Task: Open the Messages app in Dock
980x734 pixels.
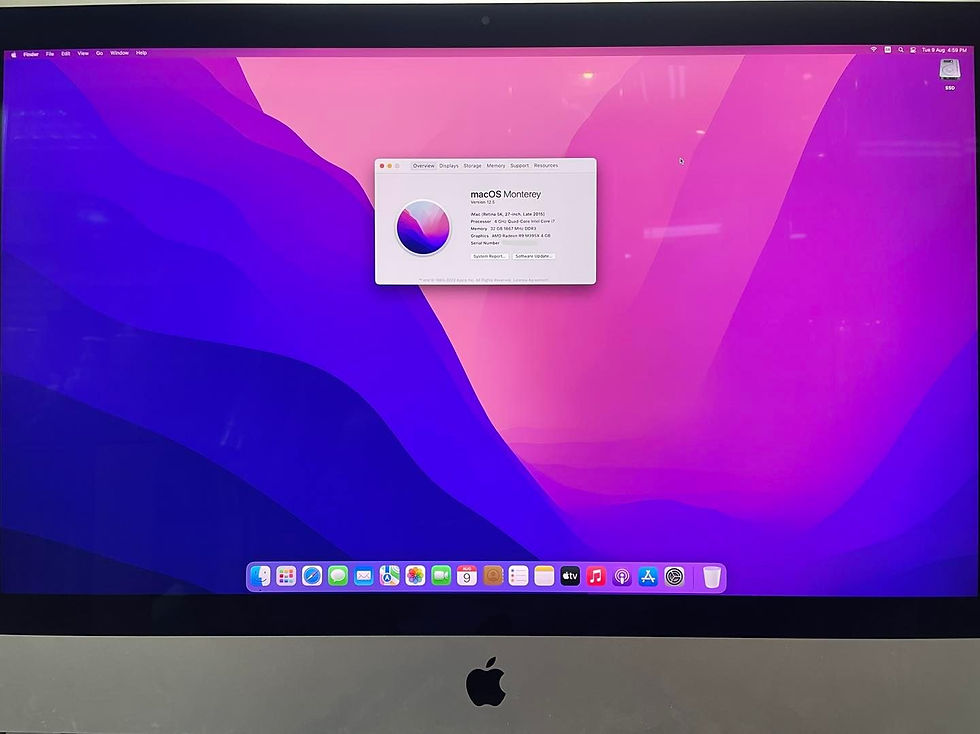Action: point(338,576)
